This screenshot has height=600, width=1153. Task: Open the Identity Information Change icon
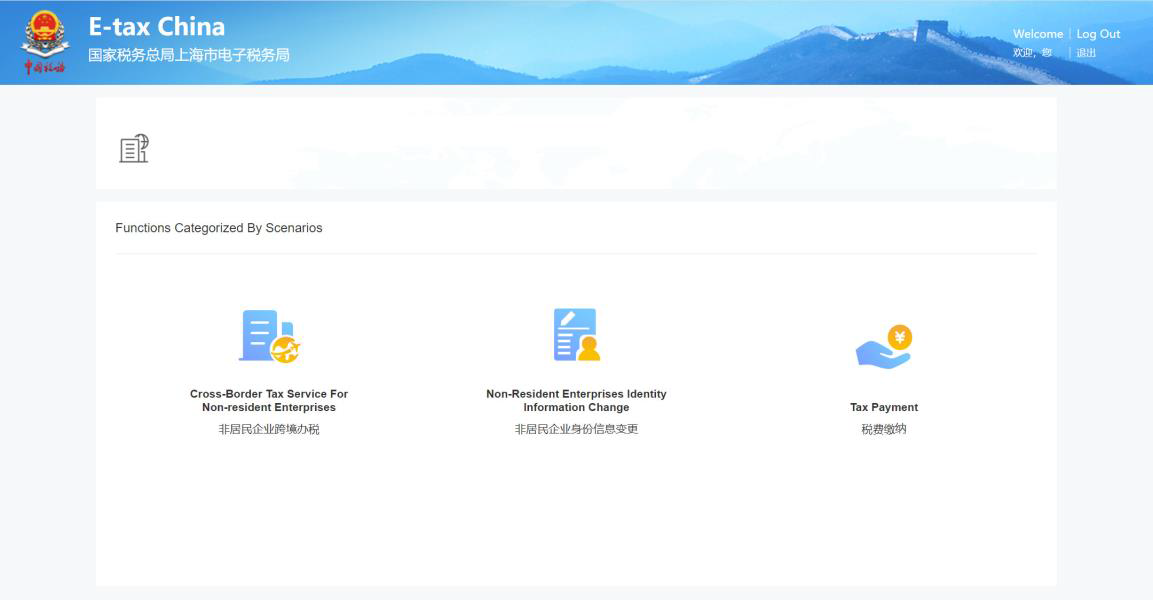click(576, 335)
